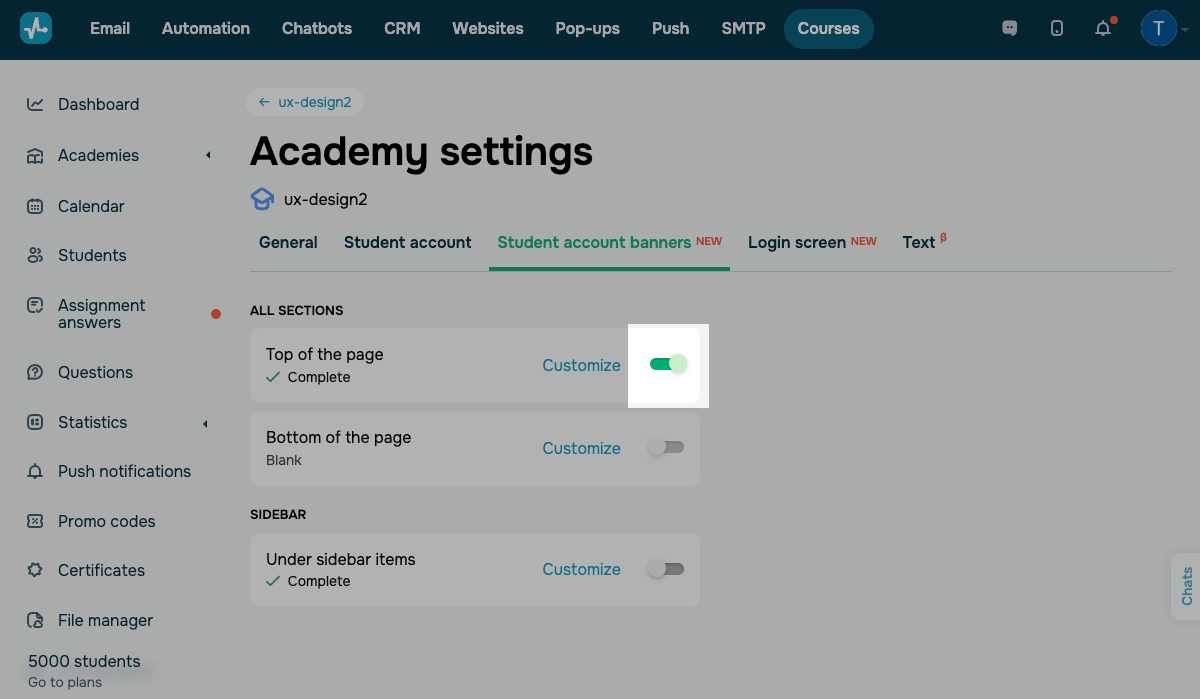Viewport: 1200px width, 699px height.
Task: Click the Go to plans link
Action: [65, 682]
